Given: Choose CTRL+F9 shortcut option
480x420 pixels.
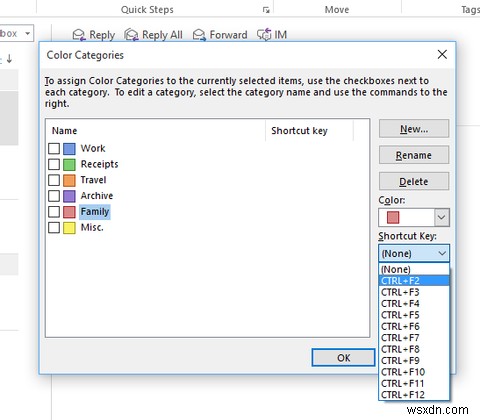Looking at the screenshot, I should 414,361.
